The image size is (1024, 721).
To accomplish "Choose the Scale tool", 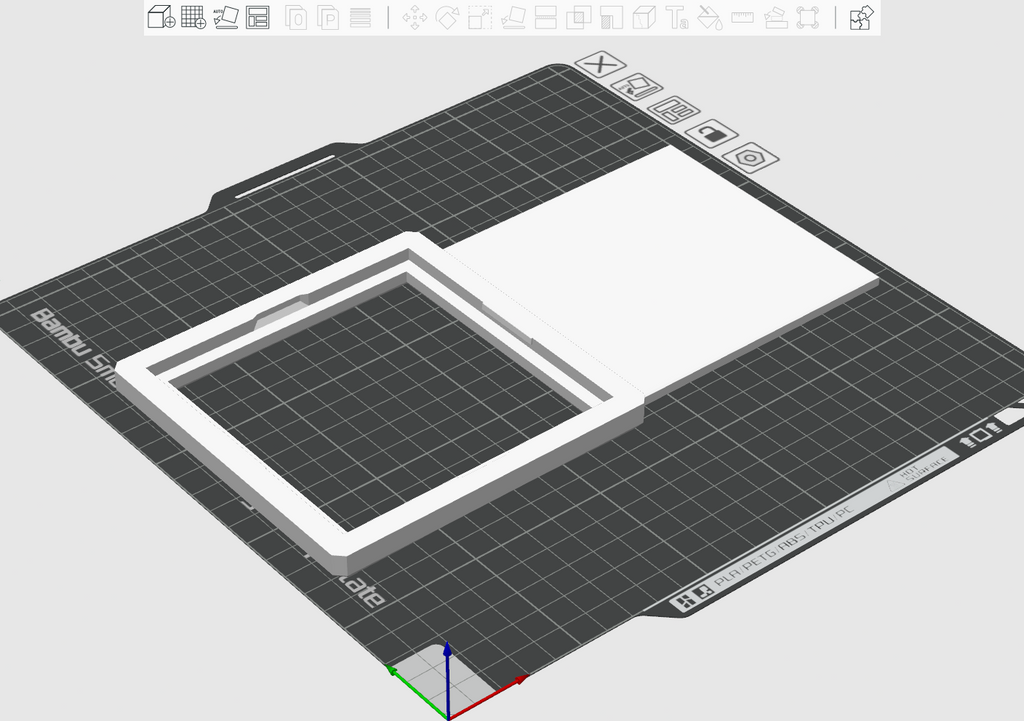I will pos(480,18).
